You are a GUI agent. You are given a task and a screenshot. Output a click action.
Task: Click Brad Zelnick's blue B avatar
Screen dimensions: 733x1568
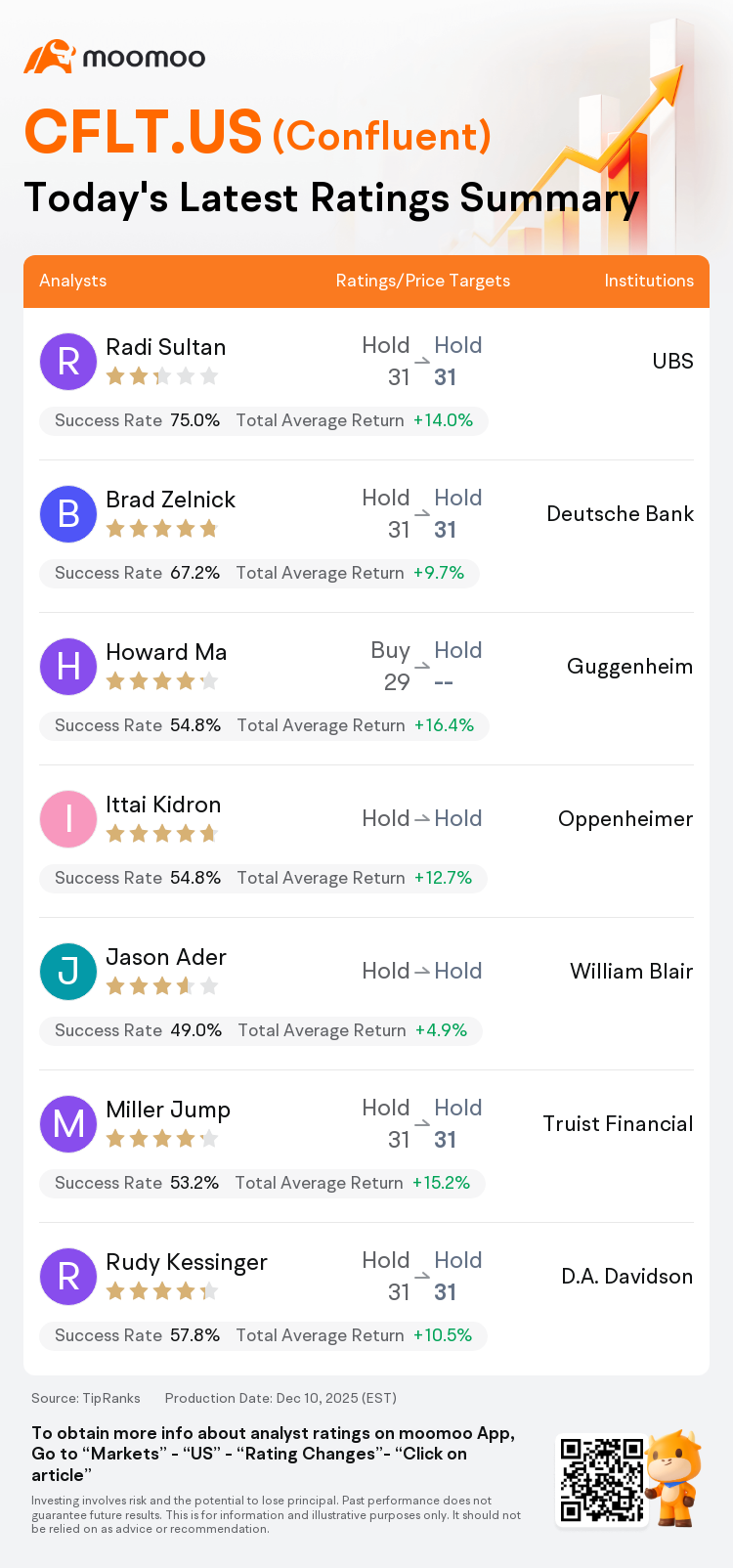pyautogui.click(x=68, y=514)
